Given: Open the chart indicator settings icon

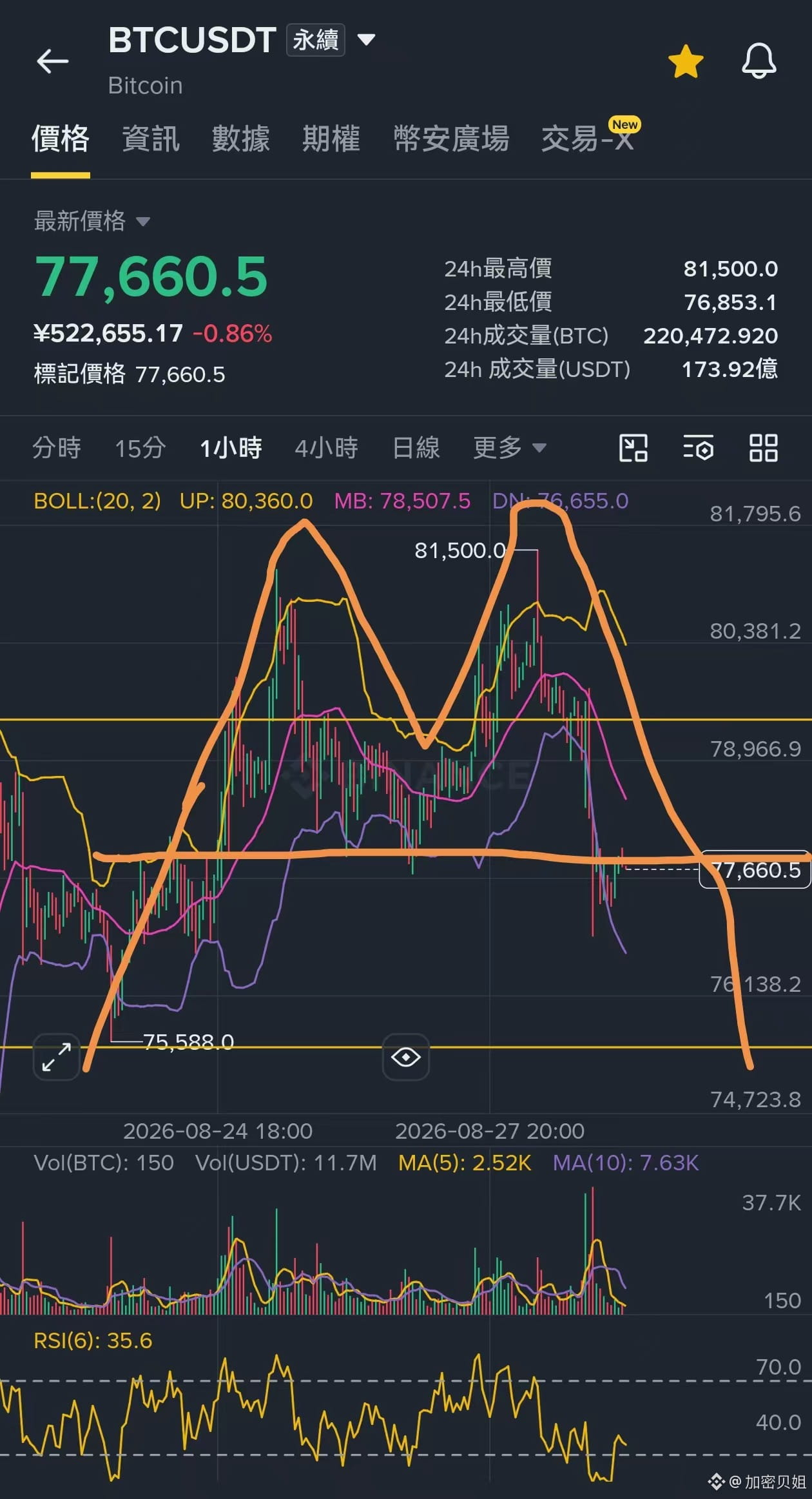Looking at the screenshot, I should point(698,448).
